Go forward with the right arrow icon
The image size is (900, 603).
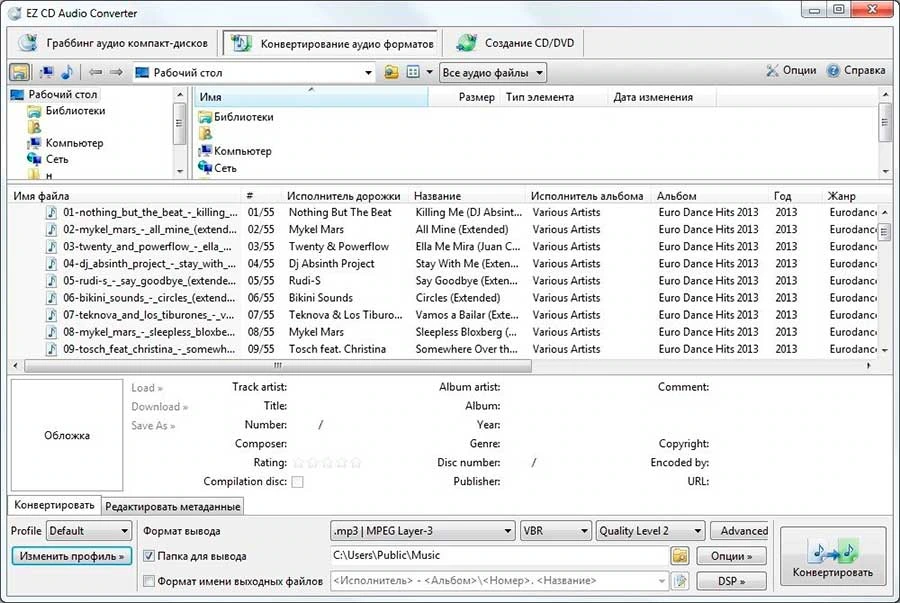point(117,72)
